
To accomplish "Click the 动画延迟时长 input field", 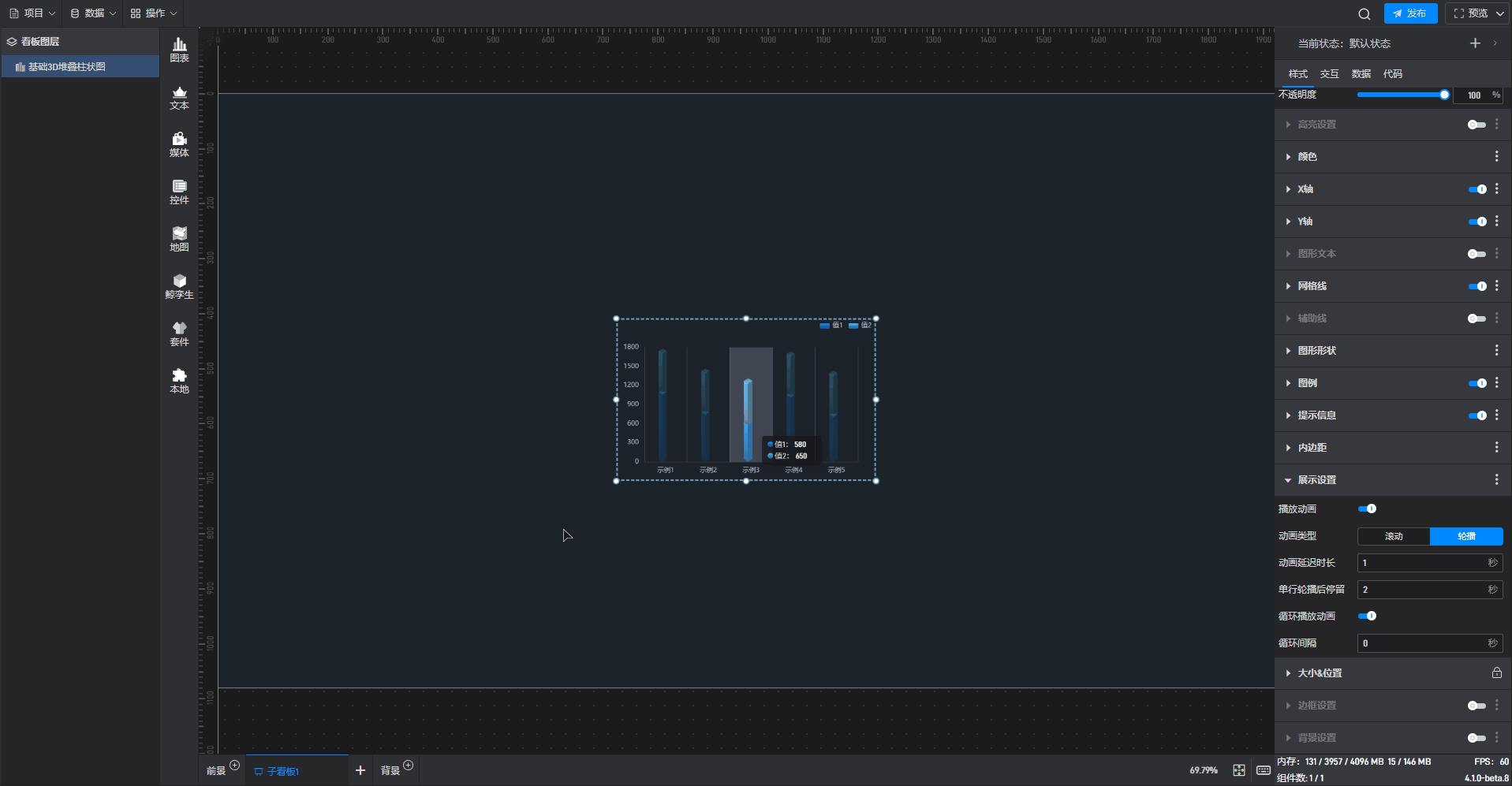I will click(1429, 563).
